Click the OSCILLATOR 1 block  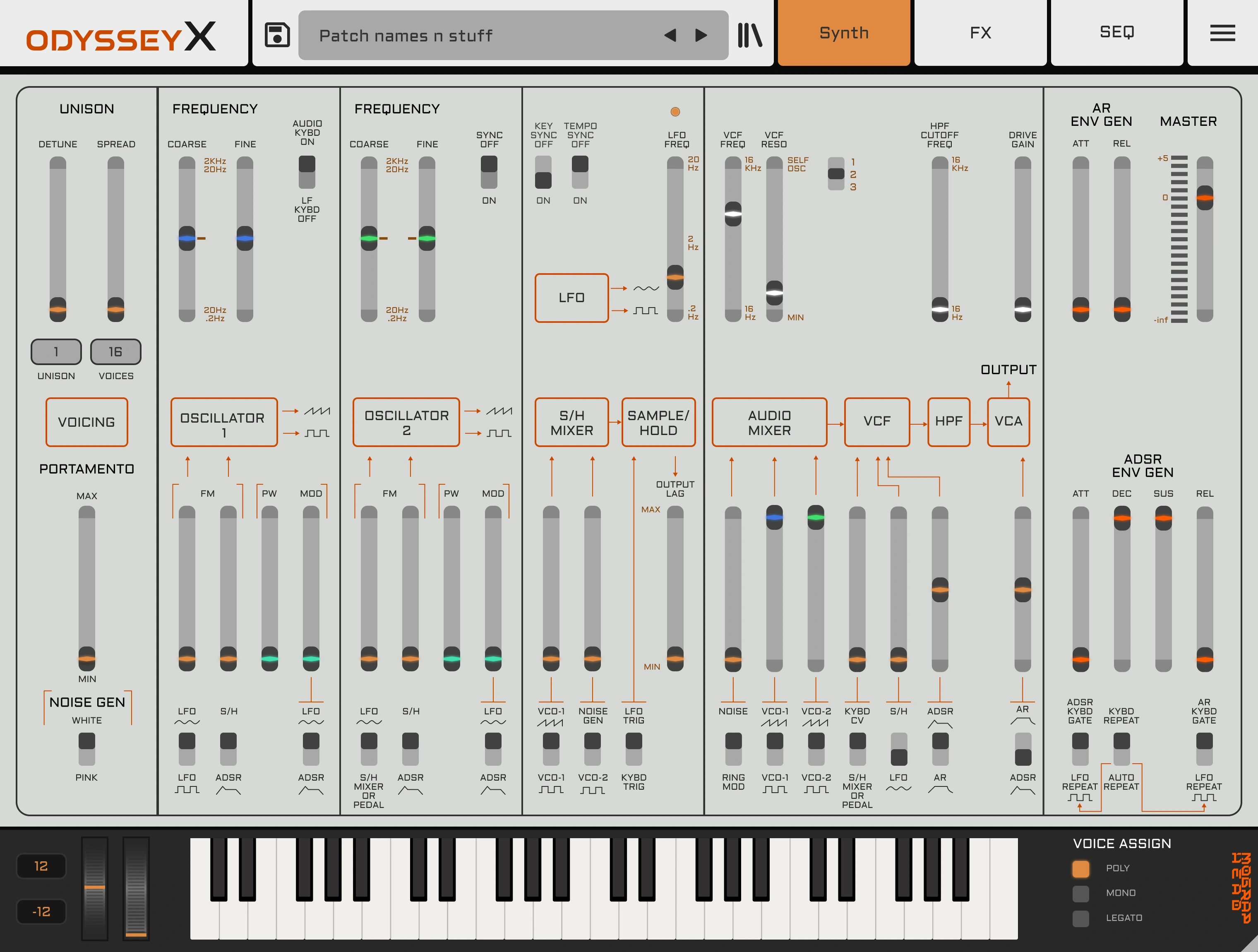pos(224,422)
